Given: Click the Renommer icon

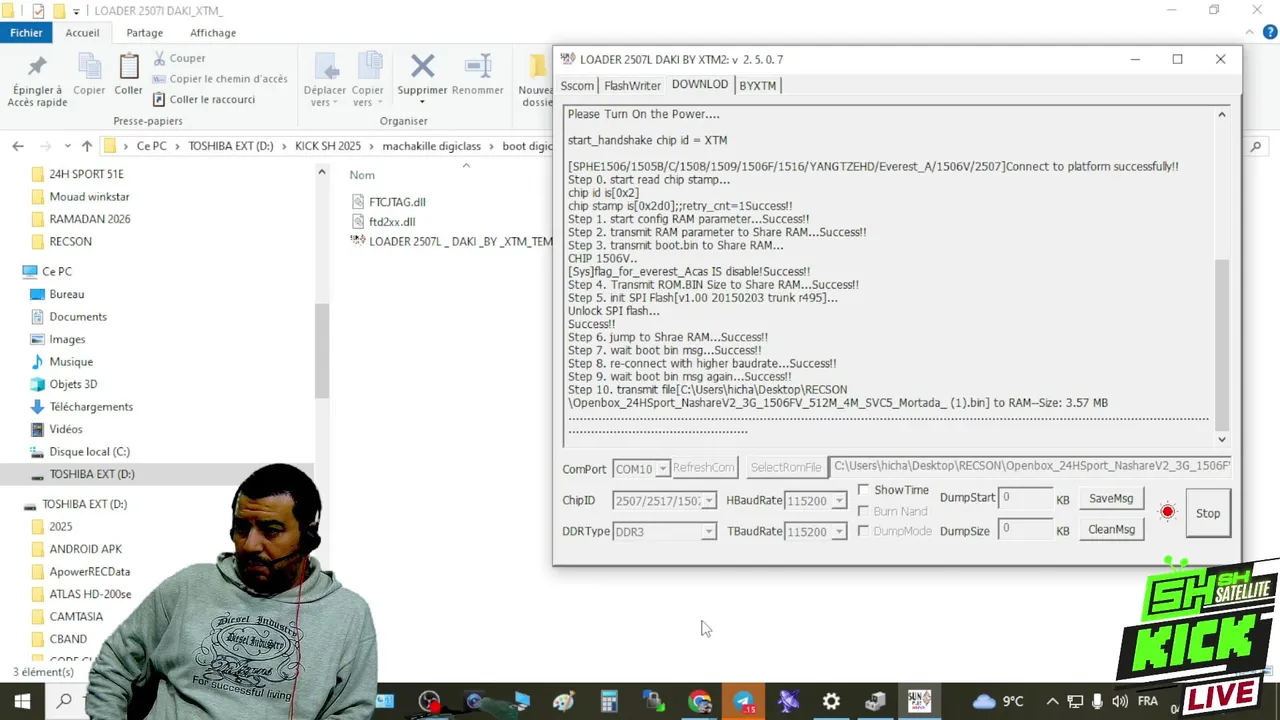Looking at the screenshot, I should [477, 67].
